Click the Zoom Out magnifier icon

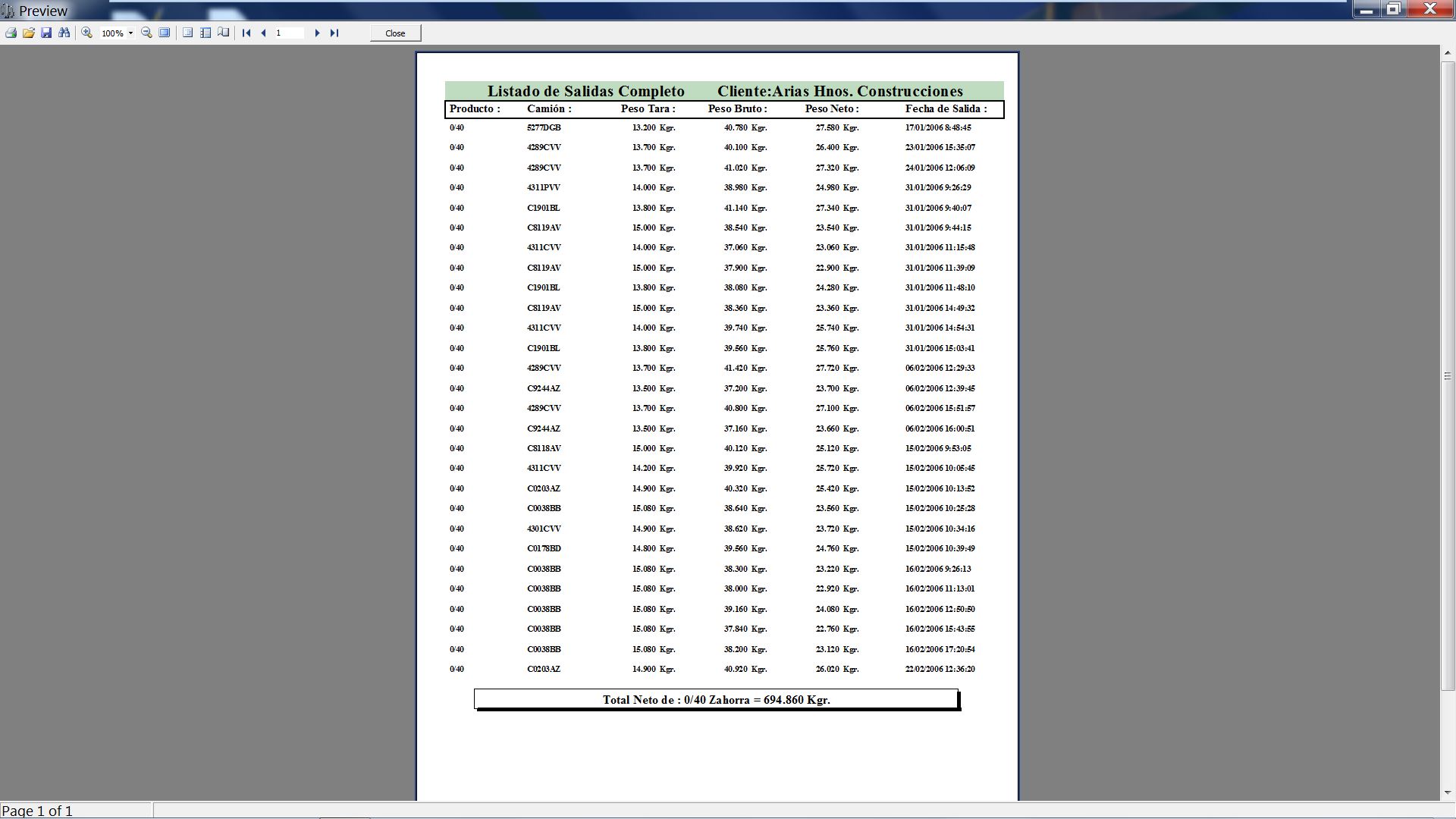pos(146,33)
